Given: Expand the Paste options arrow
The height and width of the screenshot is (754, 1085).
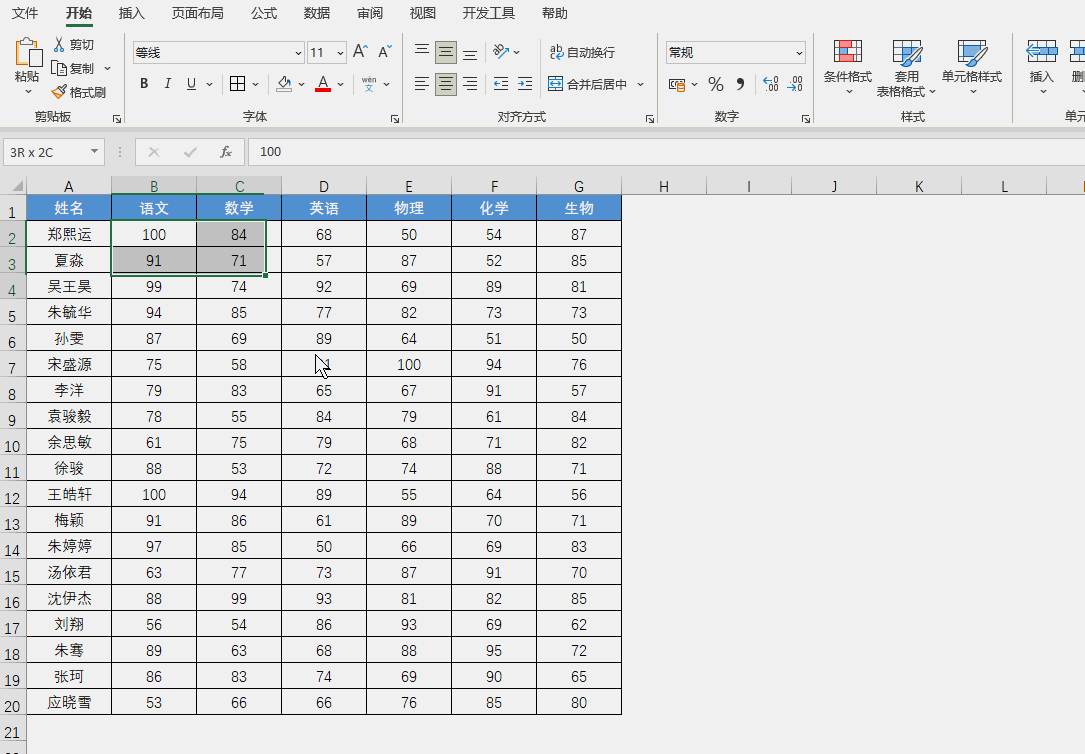Looking at the screenshot, I should tap(28, 92).
